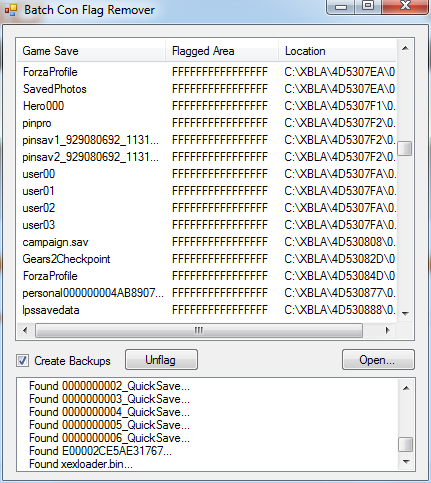Toggle the Create Backups checkbox

pyautogui.click(x=22, y=361)
